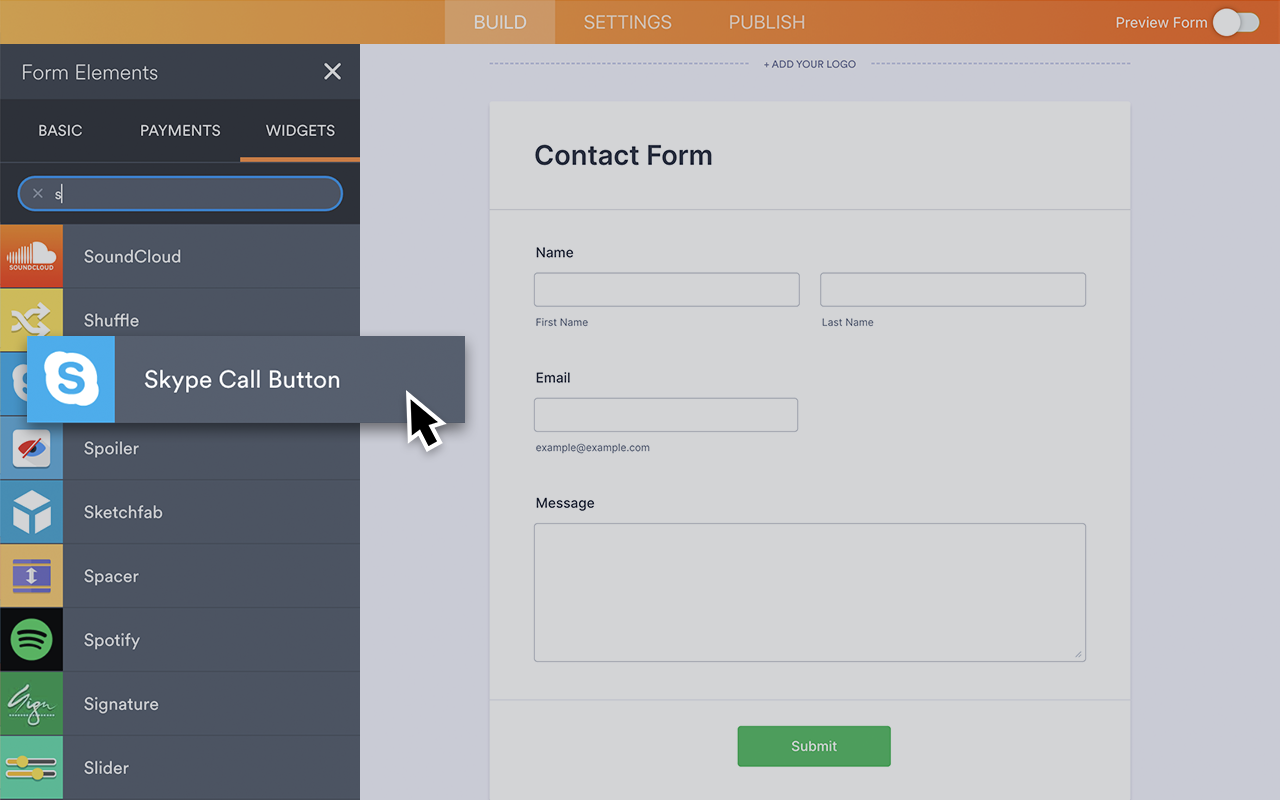Focus the Message text area
The height and width of the screenshot is (800, 1280).
[x=809, y=592]
